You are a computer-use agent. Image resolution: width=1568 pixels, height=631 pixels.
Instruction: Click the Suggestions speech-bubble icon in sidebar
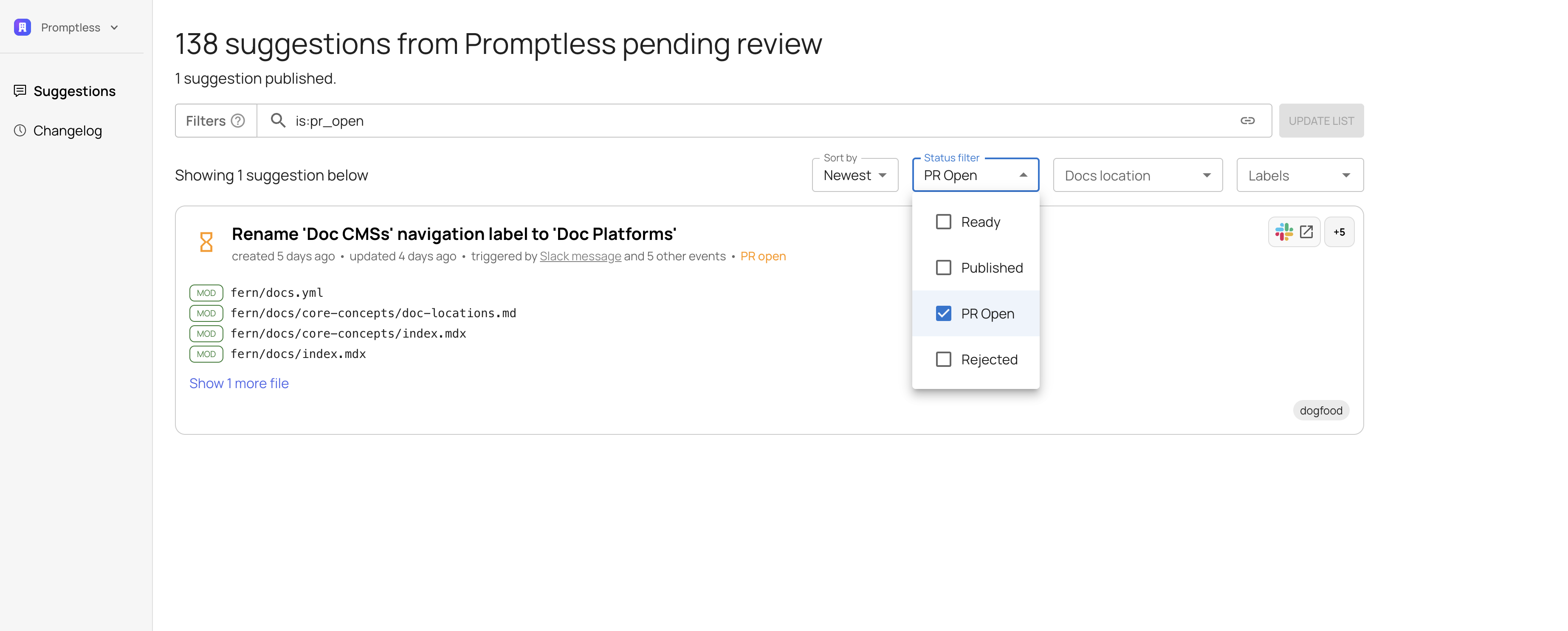(20, 91)
